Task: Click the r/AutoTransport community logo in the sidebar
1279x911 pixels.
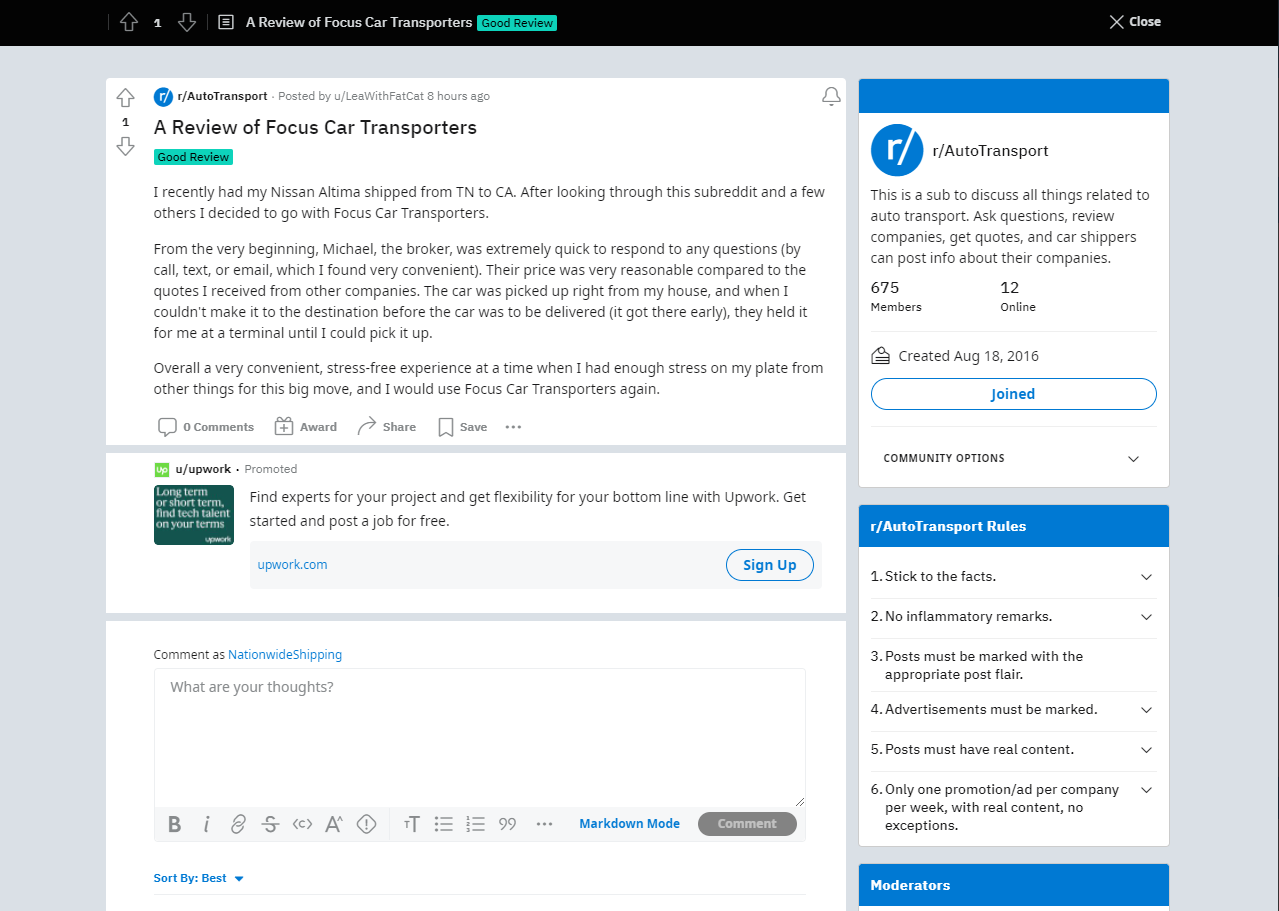Action: pyautogui.click(x=897, y=151)
